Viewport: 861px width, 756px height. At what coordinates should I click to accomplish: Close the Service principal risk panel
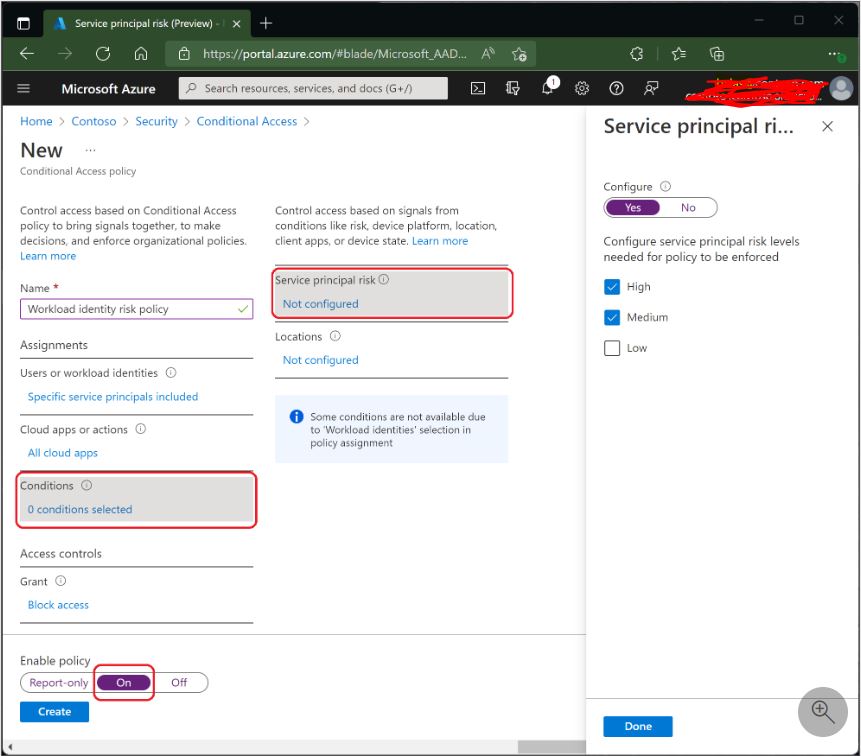[828, 126]
